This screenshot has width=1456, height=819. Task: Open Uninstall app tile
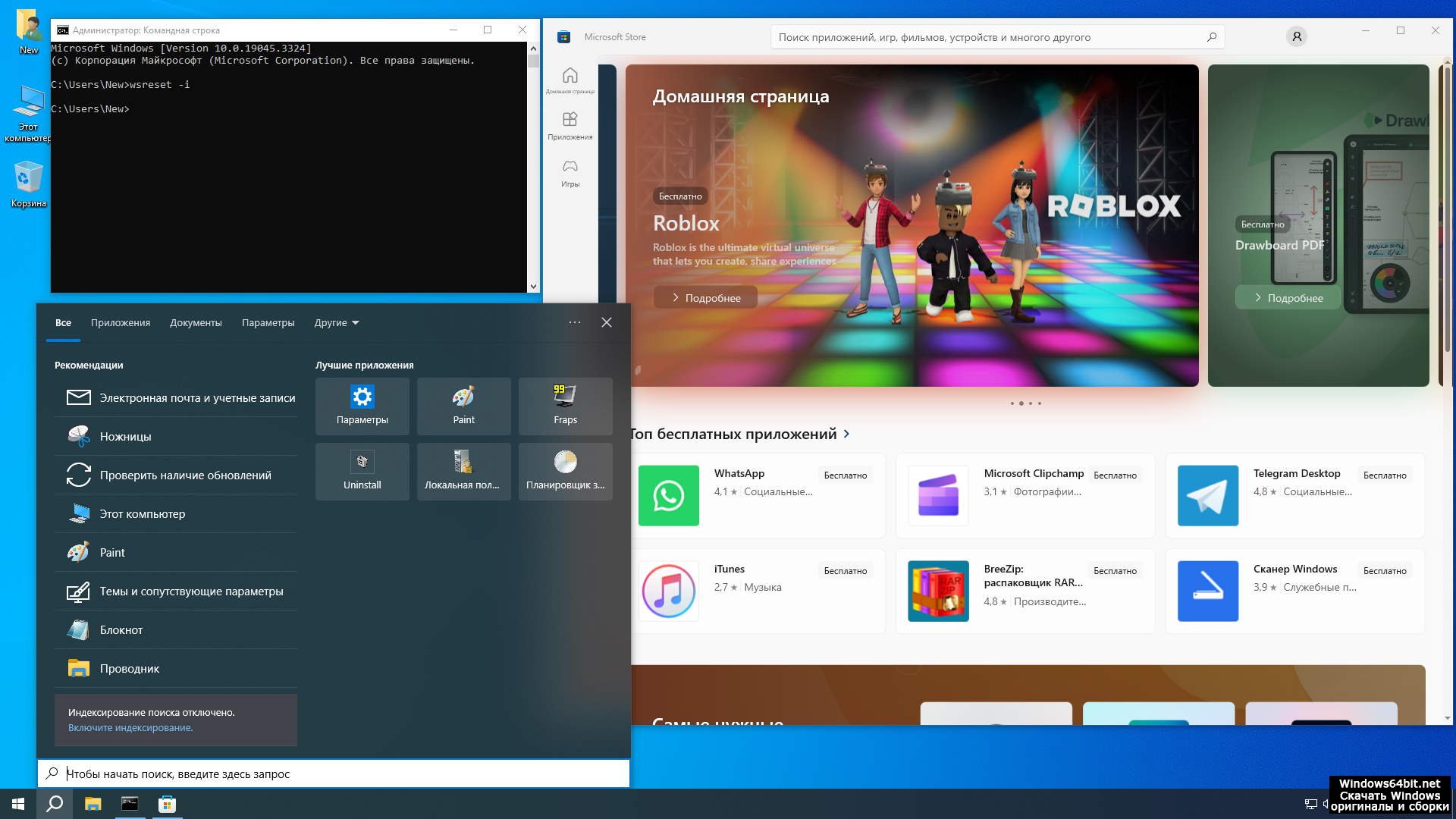[x=362, y=471]
